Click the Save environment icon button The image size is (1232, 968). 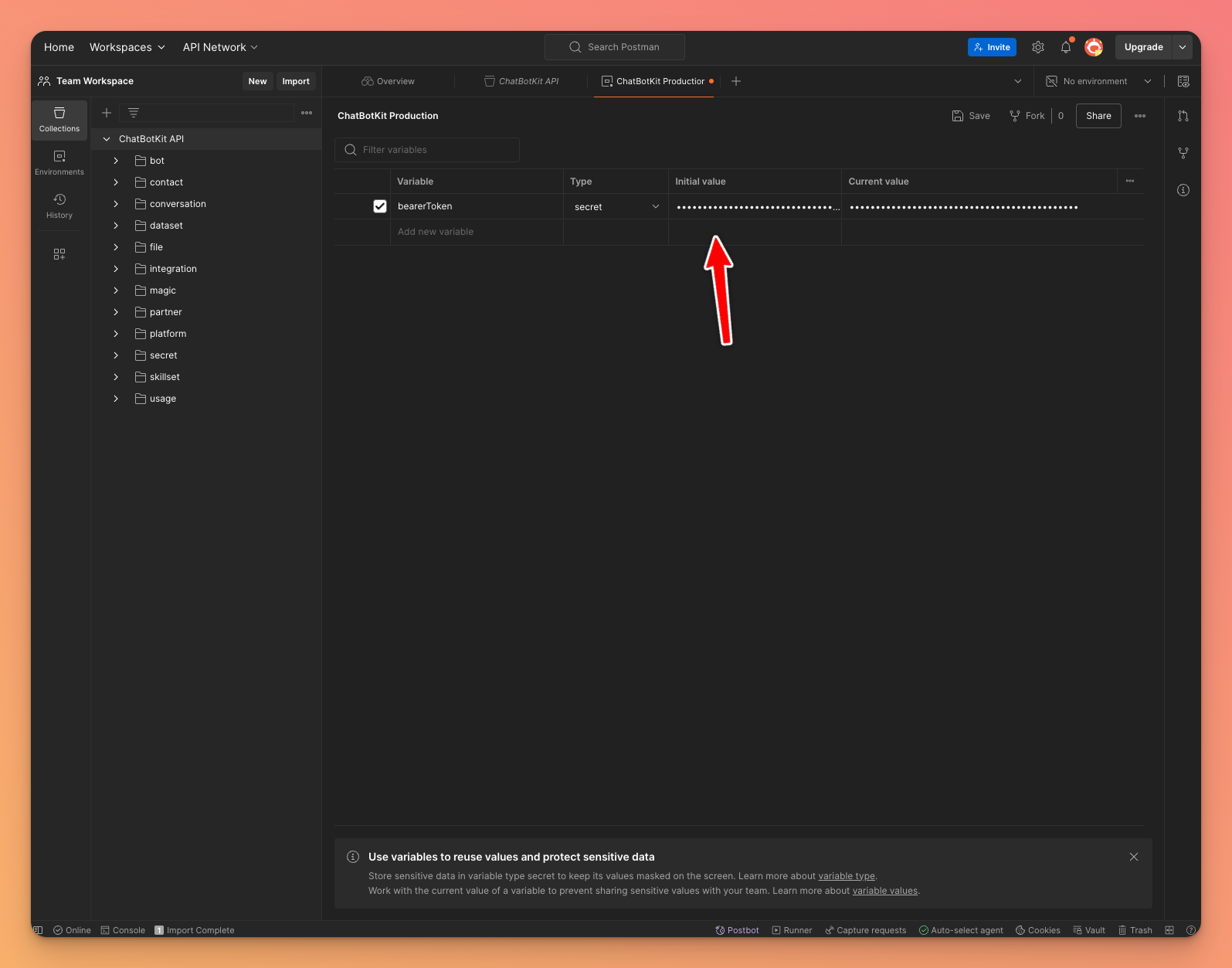pyautogui.click(x=971, y=116)
